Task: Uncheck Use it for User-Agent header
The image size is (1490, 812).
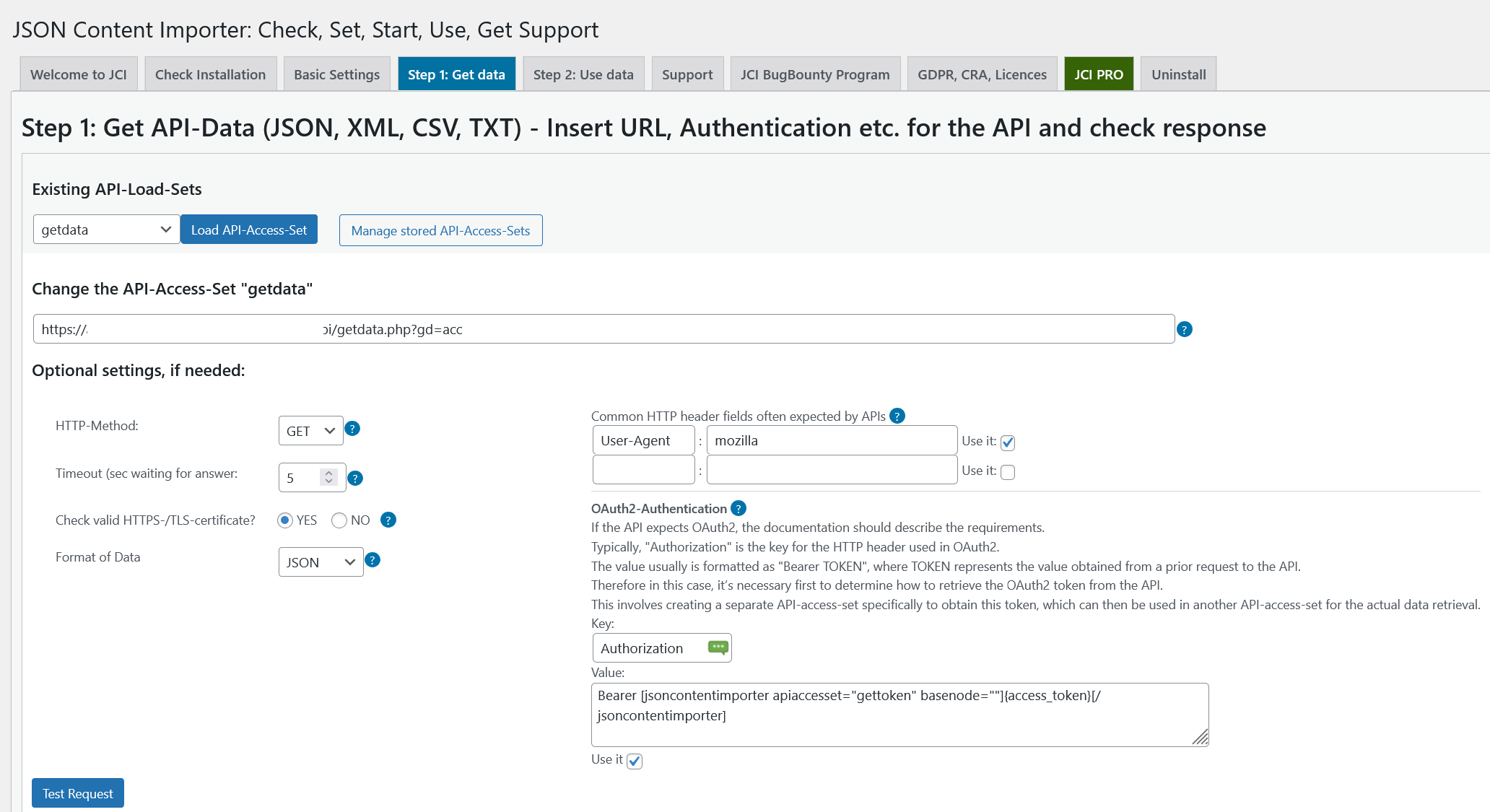Action: coord(1008,442)
